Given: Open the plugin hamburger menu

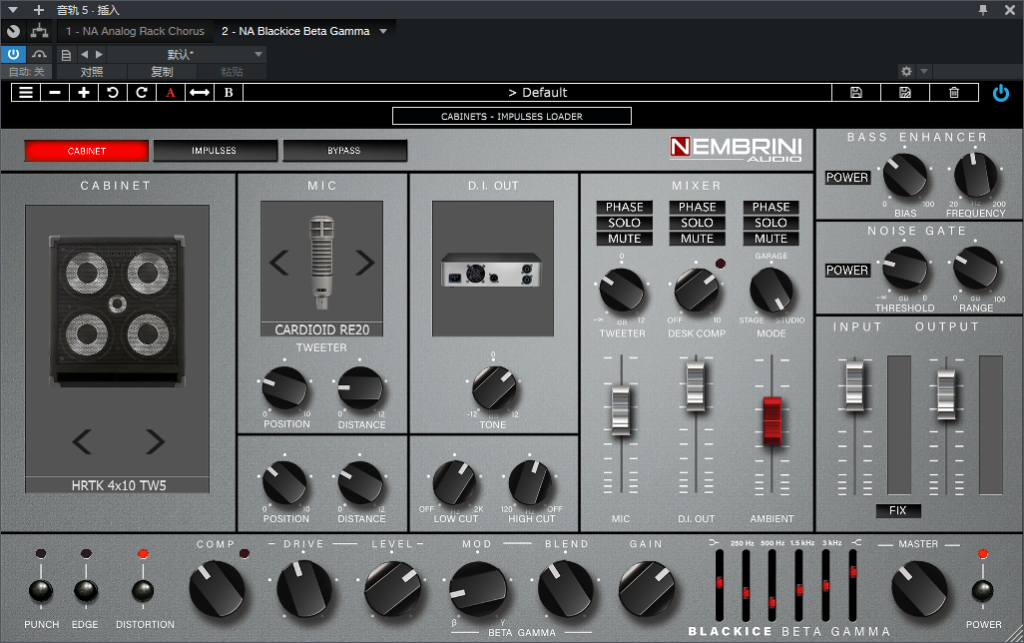Looking at the screenshot, I should coord(26,93).
